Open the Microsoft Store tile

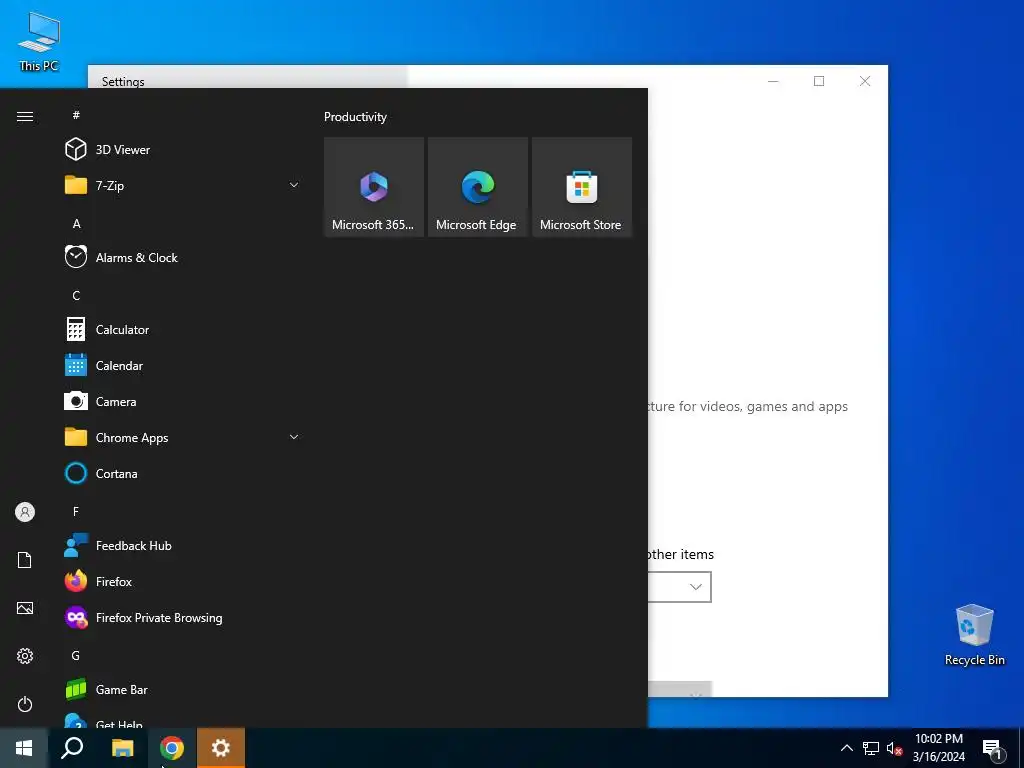click(582, 187)
